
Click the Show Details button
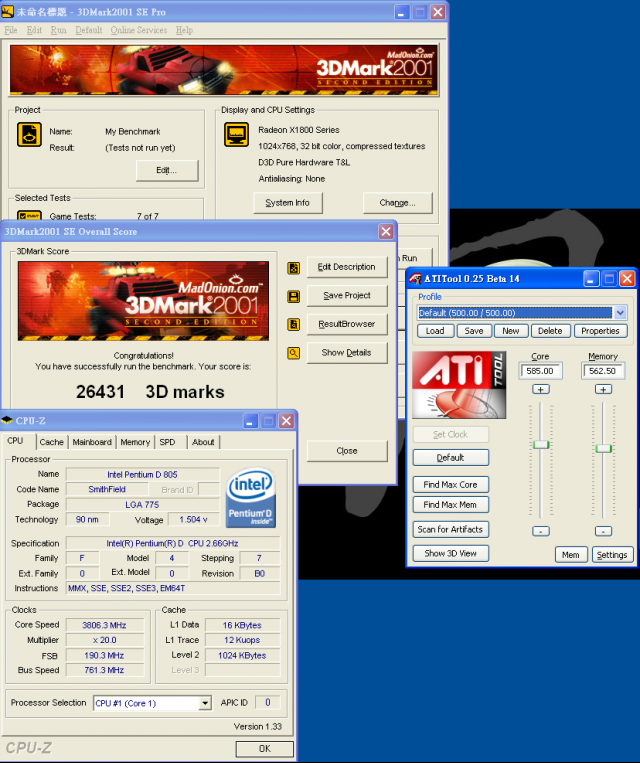[x=347, y=353]
